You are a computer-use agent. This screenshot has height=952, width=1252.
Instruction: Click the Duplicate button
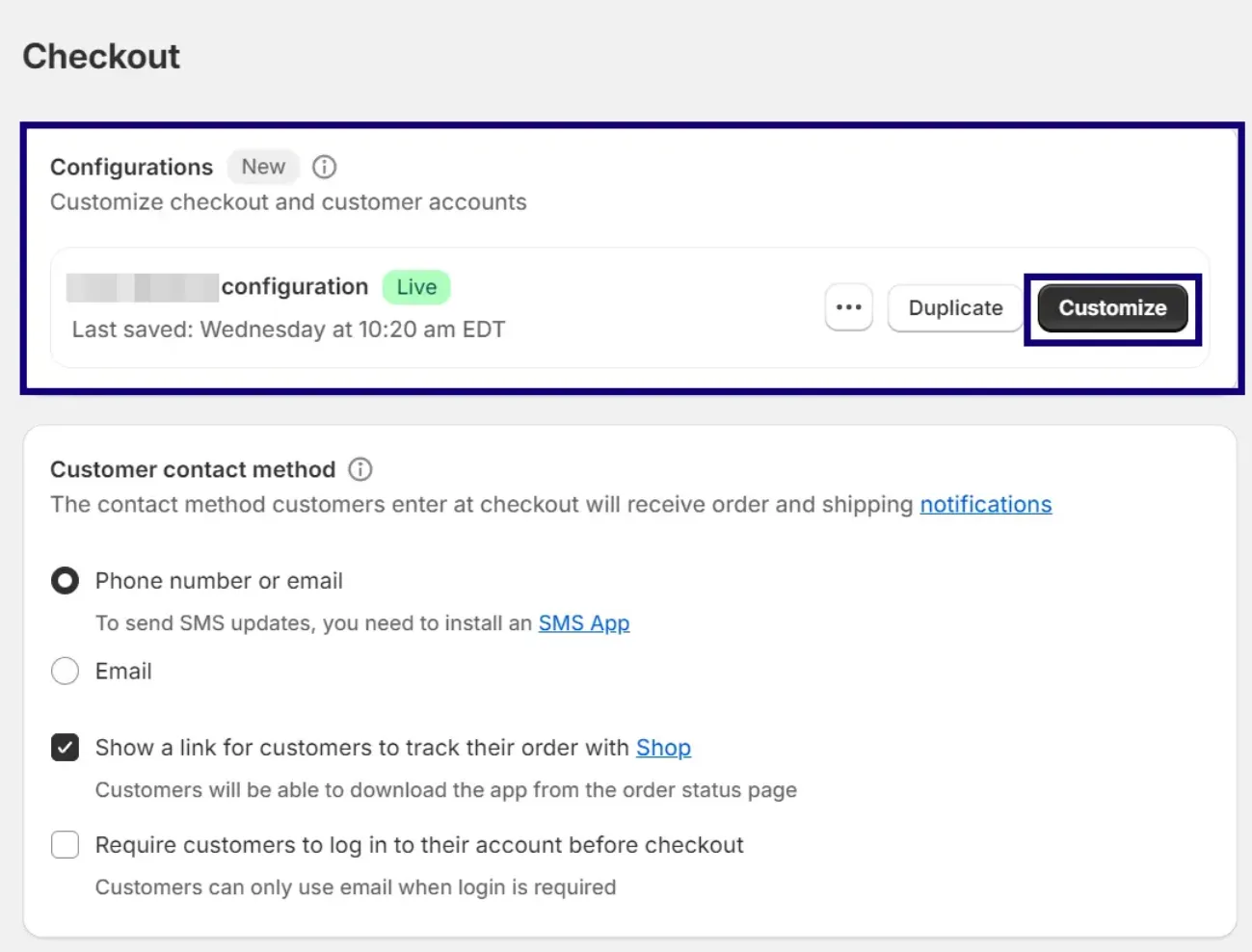[x=955, y=307]
